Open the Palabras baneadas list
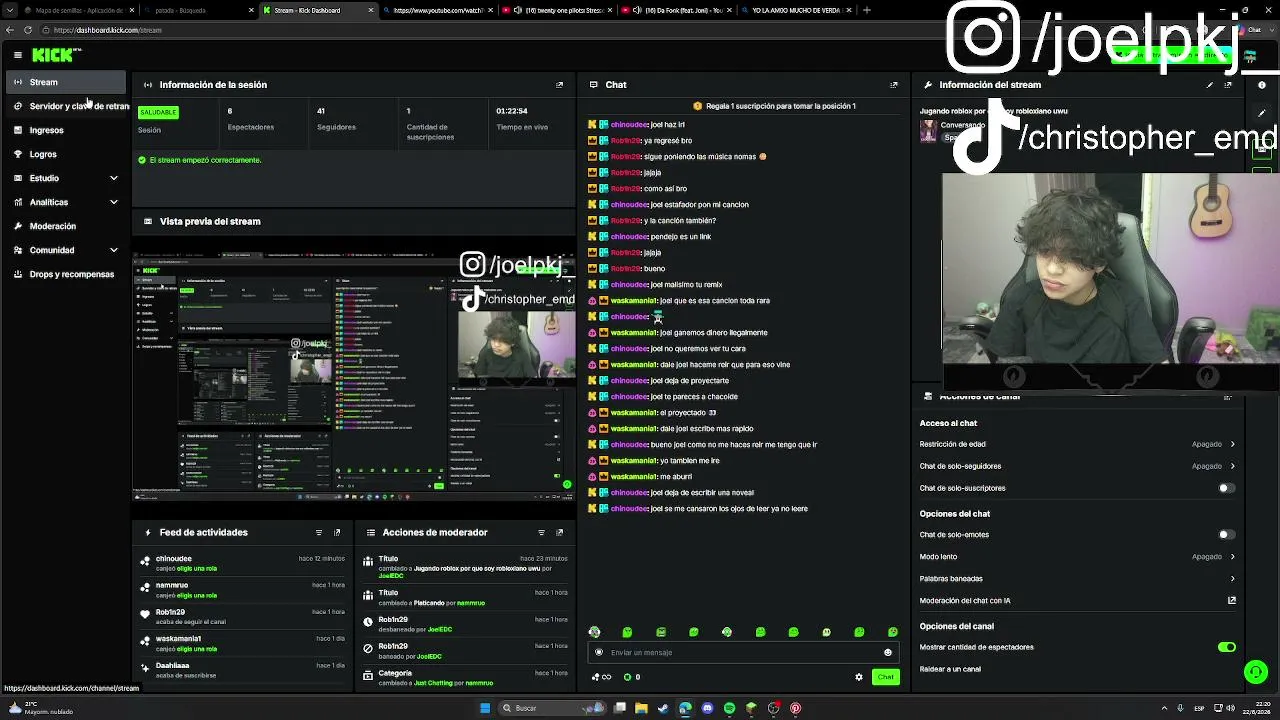Viewport: 1280px width, 720px height. pos(1077,579)
